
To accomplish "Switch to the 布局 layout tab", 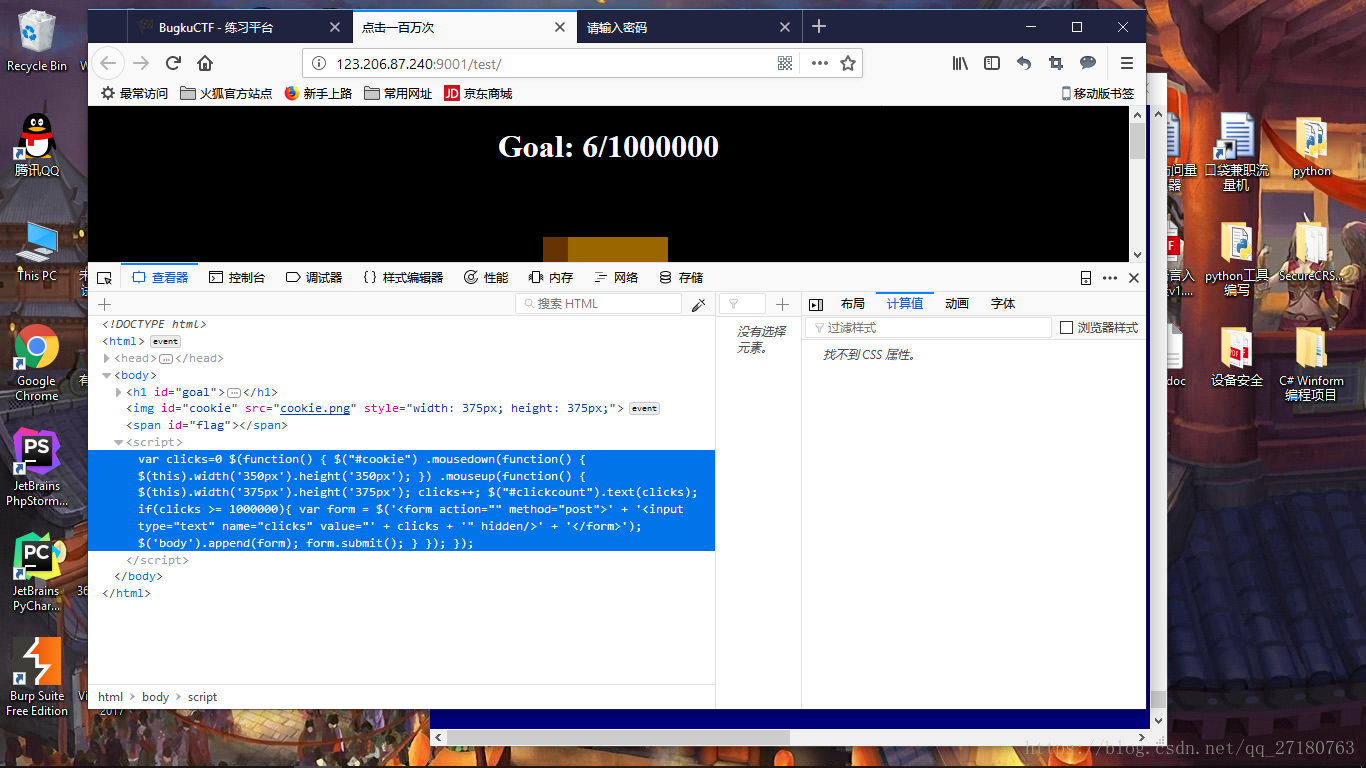I will [853, 304].
